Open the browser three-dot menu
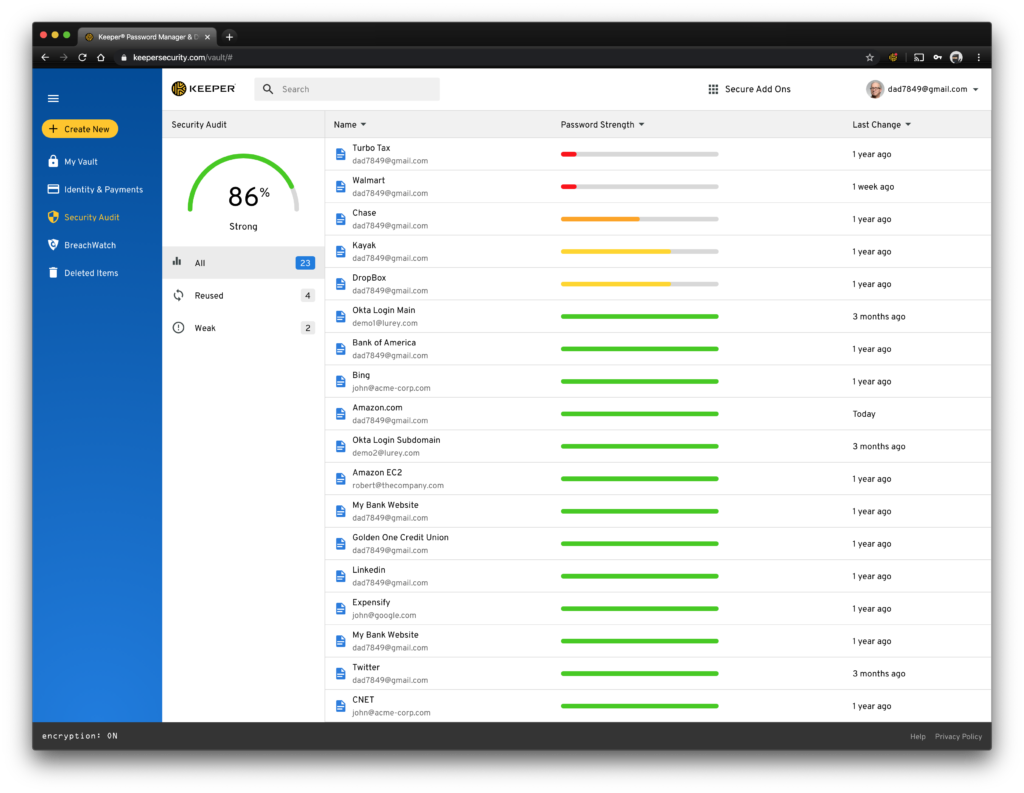The width and height of the screenshot is (1024, 793). 978,57
